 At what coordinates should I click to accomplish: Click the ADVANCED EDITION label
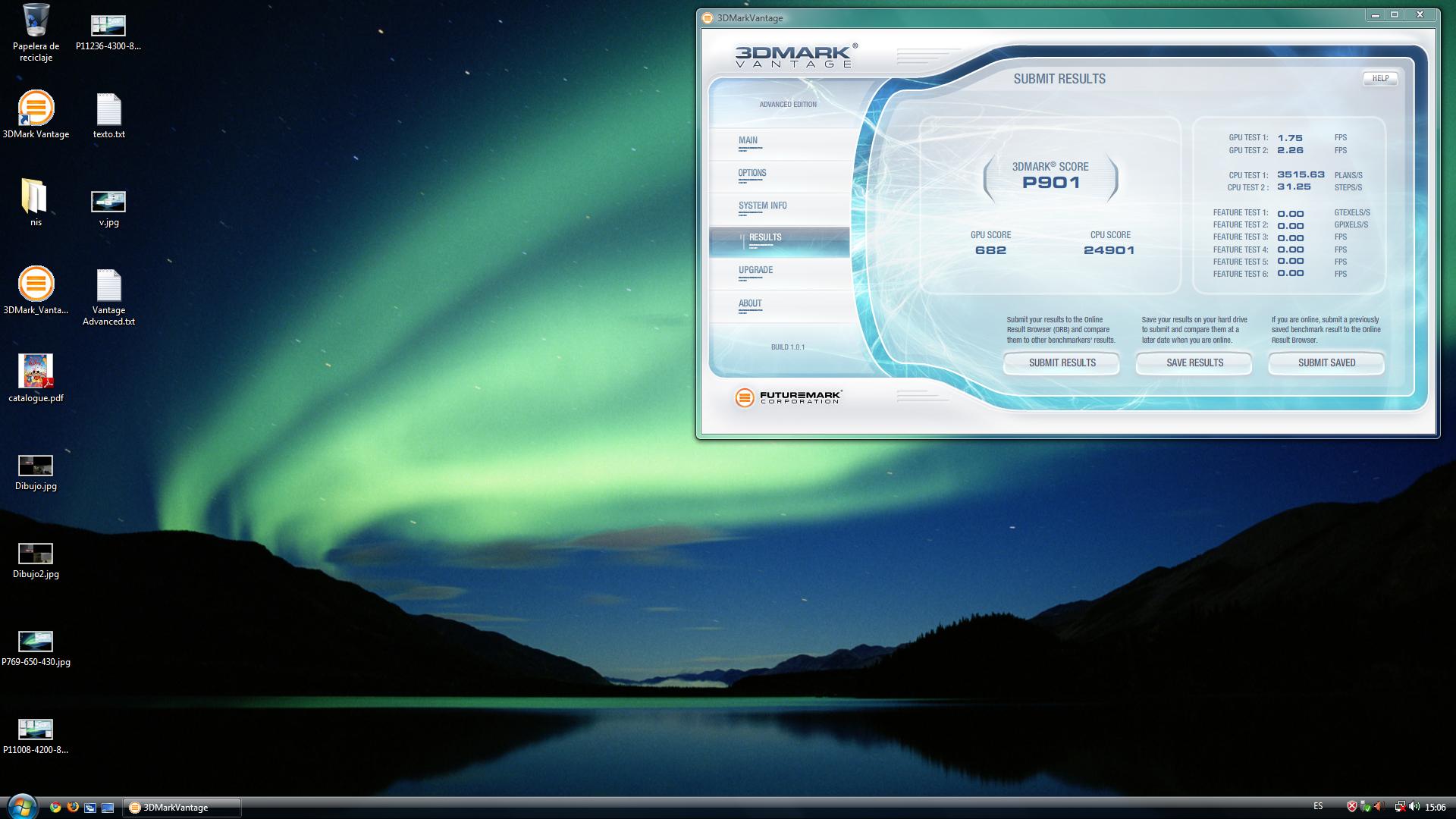point(788,105)
